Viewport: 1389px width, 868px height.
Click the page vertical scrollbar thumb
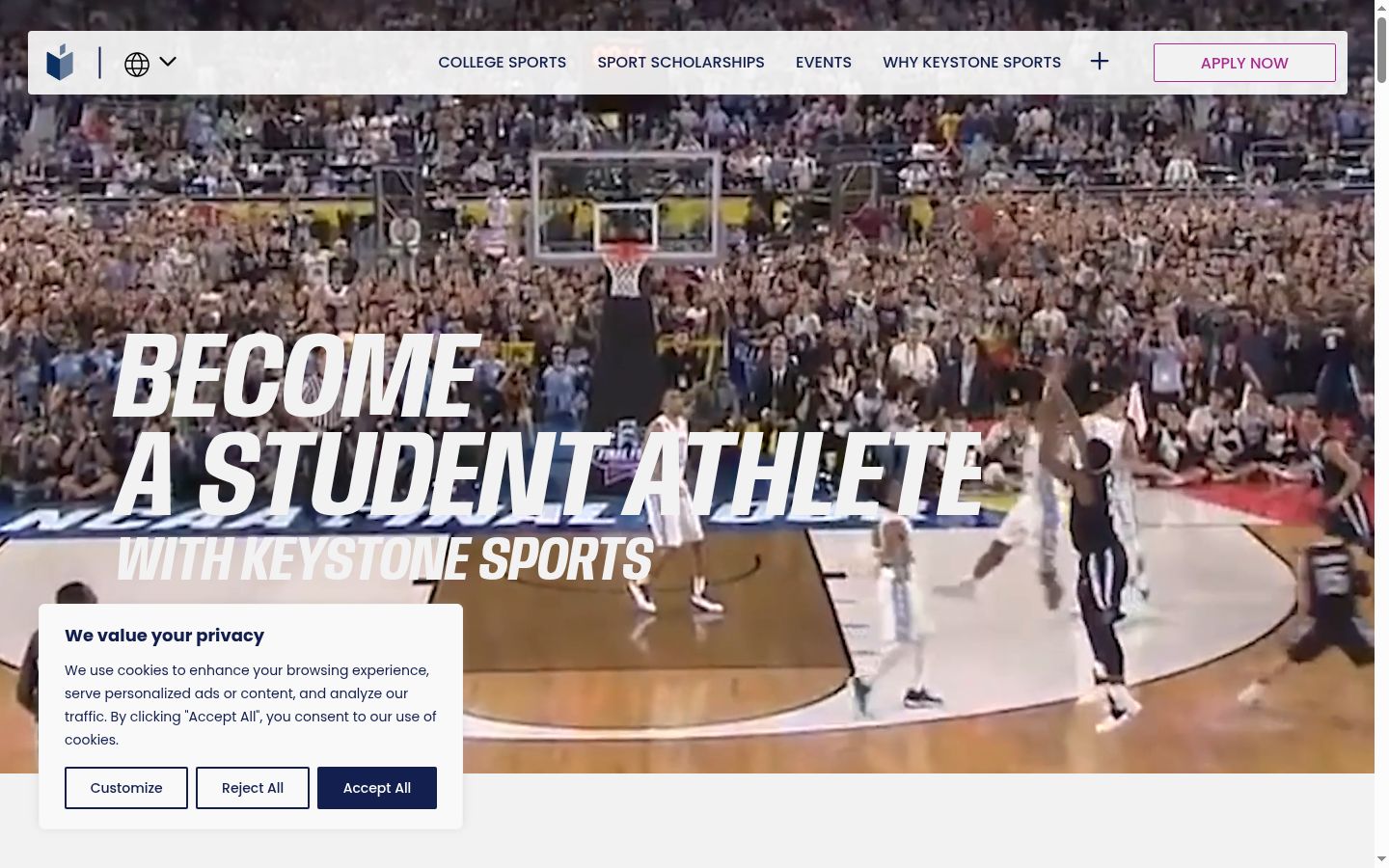coord(1381,48)
